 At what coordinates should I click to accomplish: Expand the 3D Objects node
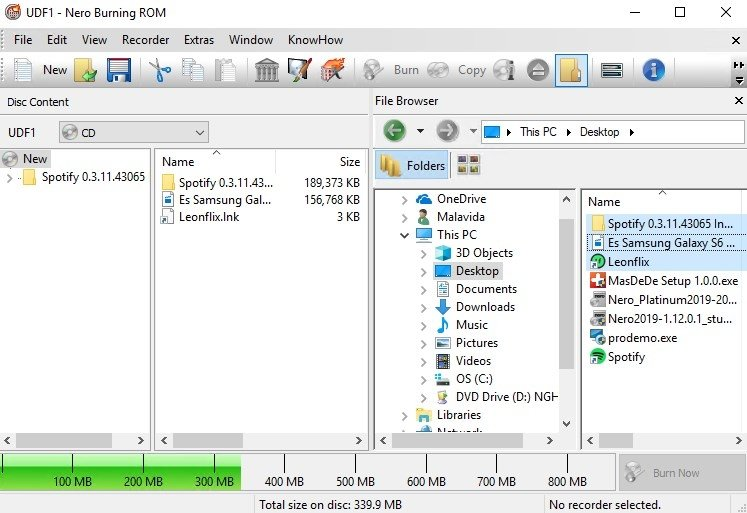tap(424, 254)
